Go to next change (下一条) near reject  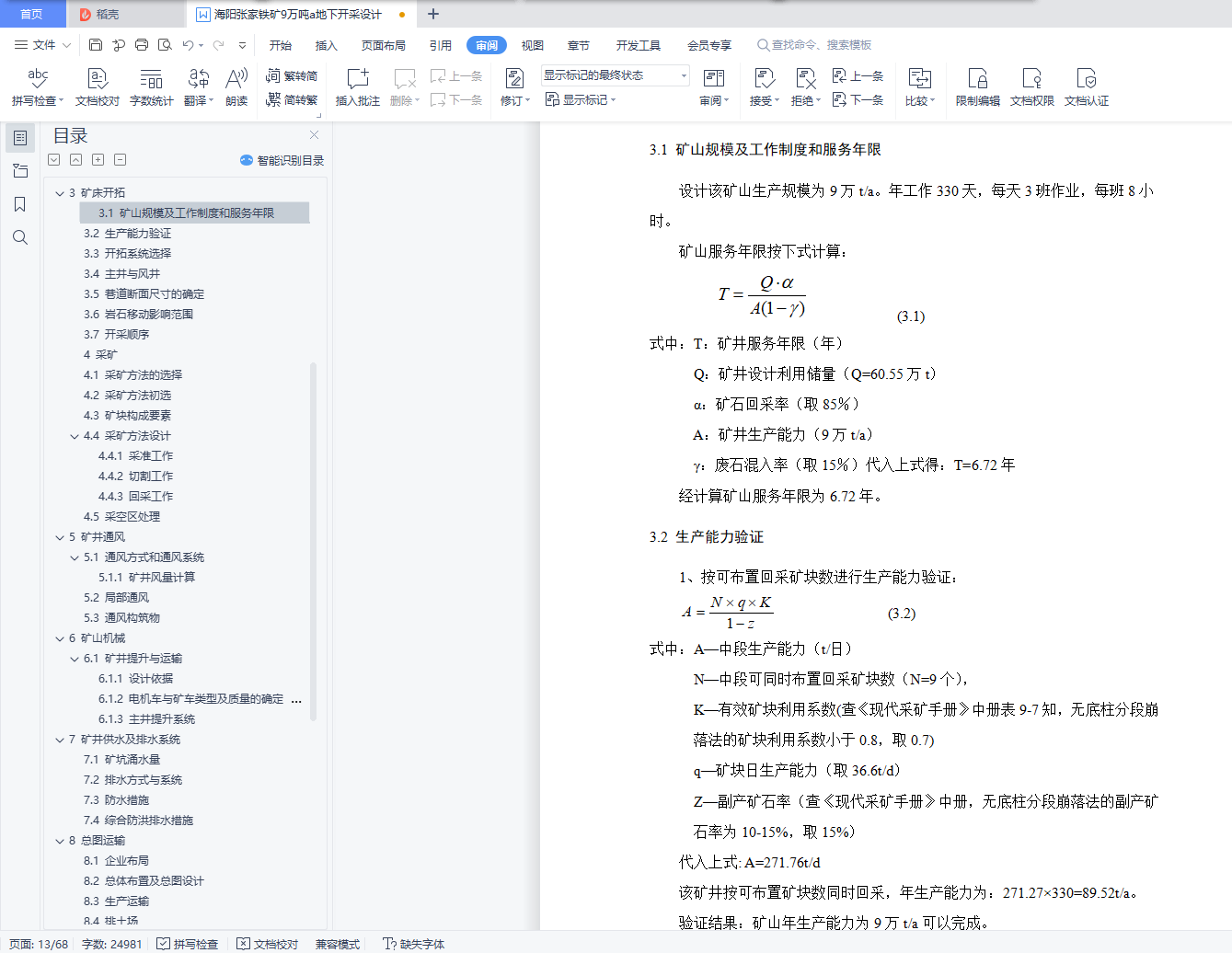click(x=858, y=99)
